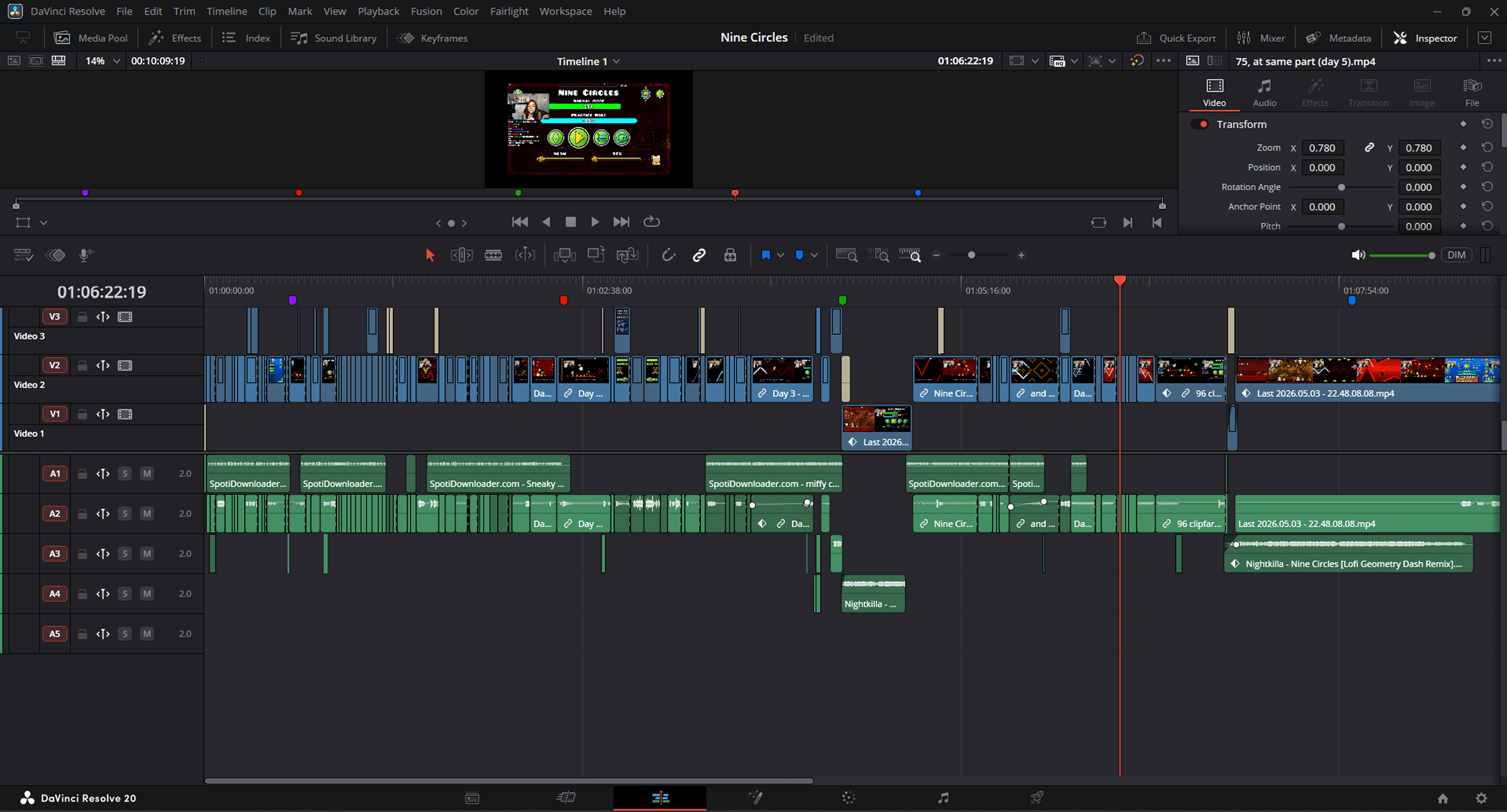Image resolution: width=1507 pixels, height=812 pixels.
Task: Open viewer options three-dot menu
Action: 1164,61
